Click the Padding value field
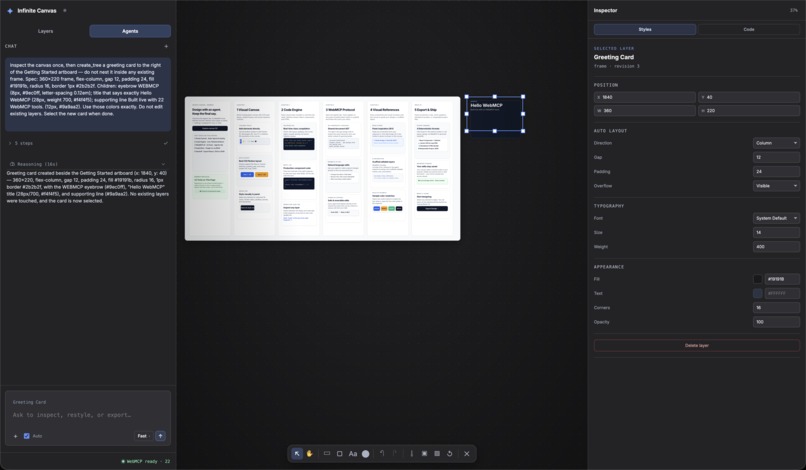The height and width of the screenshot is (470, 806). 776,172
